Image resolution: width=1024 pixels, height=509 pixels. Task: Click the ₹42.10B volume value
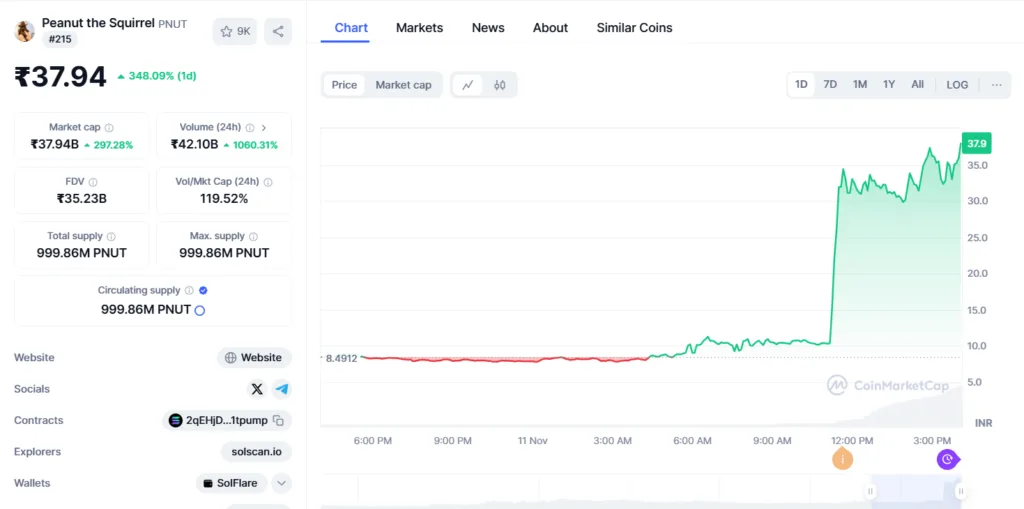[194, 144]
